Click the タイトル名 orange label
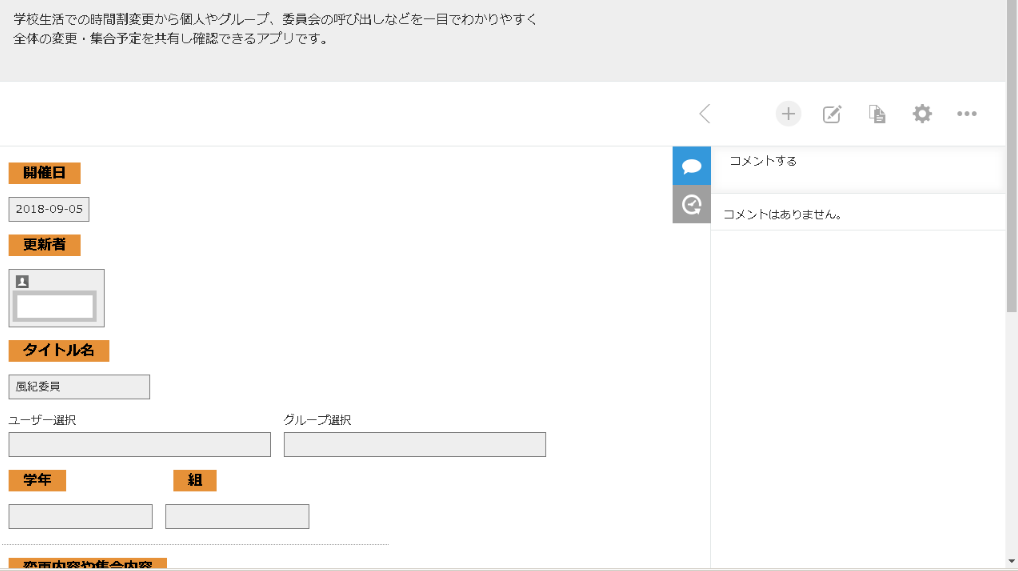Viewport: 1018px width, 571px height. click(58, 351)
